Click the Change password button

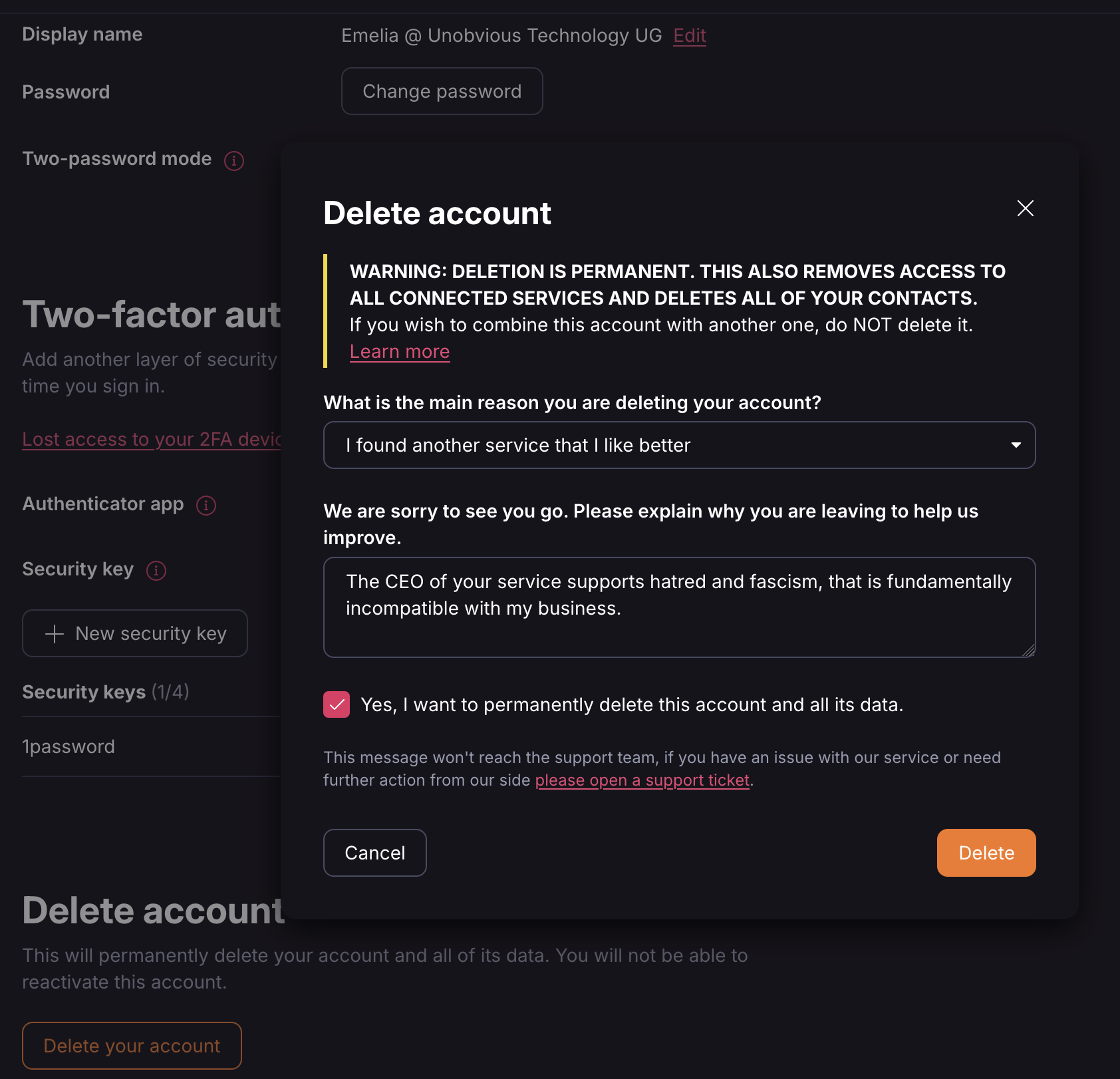click(x=442, y=91)
